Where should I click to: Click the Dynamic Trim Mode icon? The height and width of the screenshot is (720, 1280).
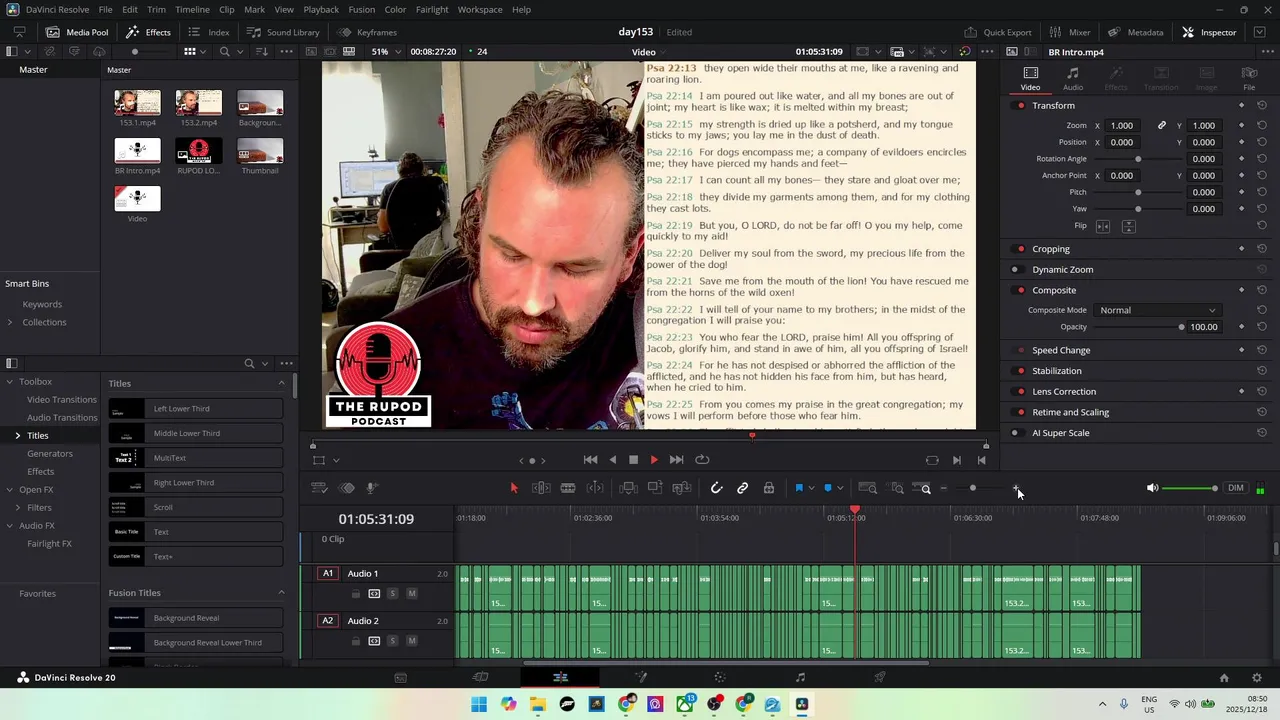[595, 488]
